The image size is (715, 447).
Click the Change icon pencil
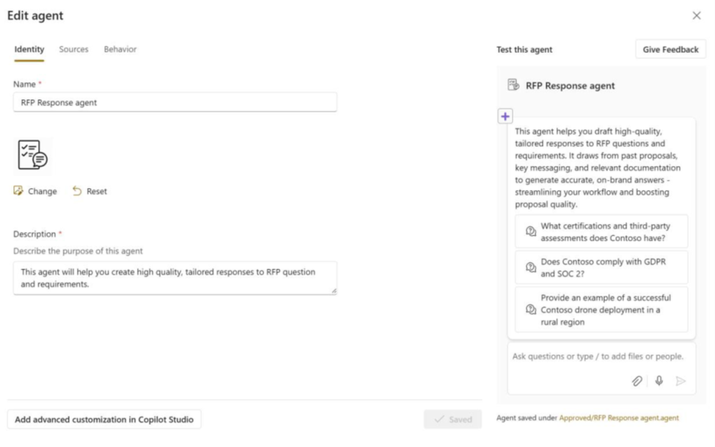(18, 191)
